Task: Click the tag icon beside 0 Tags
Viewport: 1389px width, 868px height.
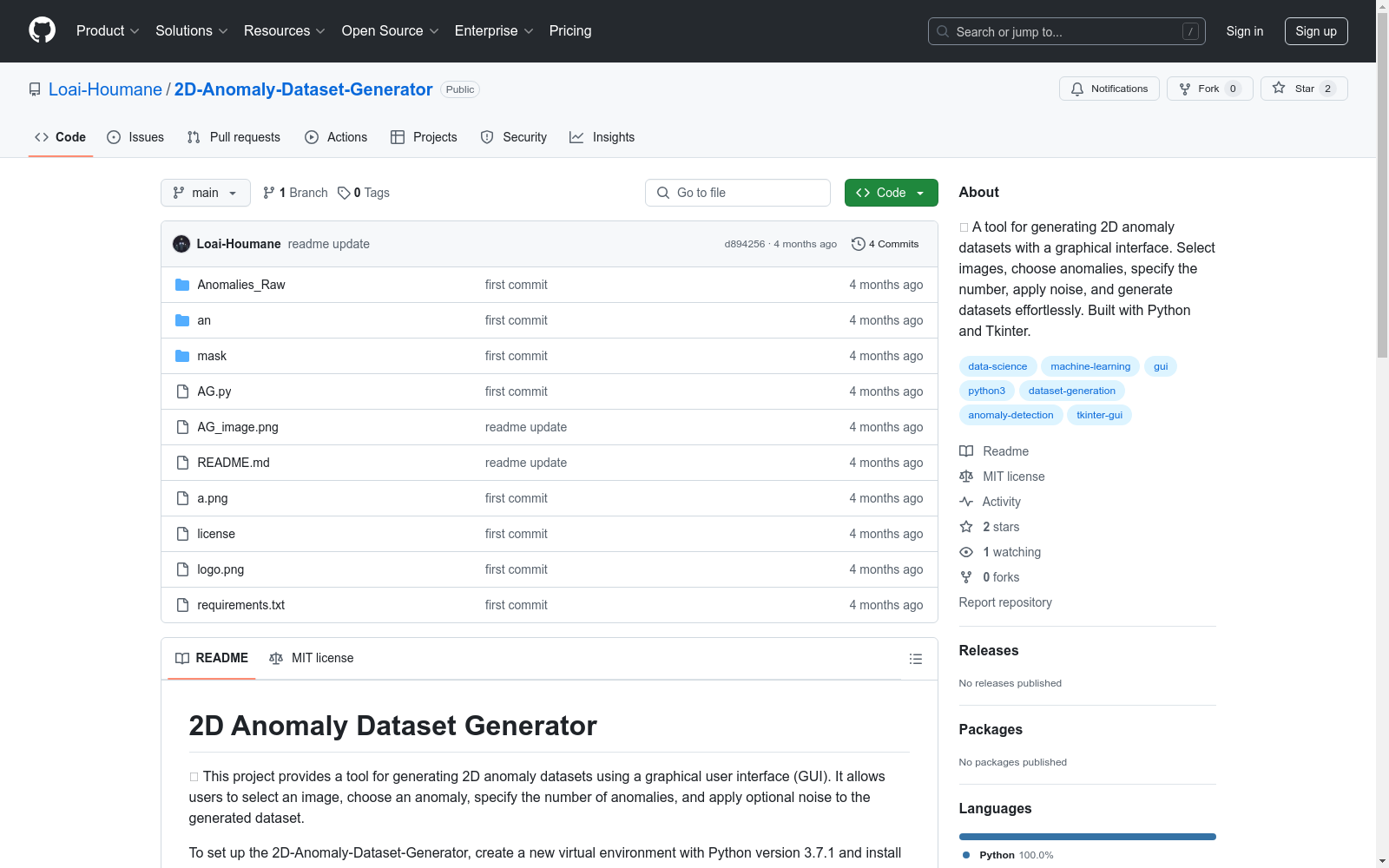Action: [x=344, y=193]
